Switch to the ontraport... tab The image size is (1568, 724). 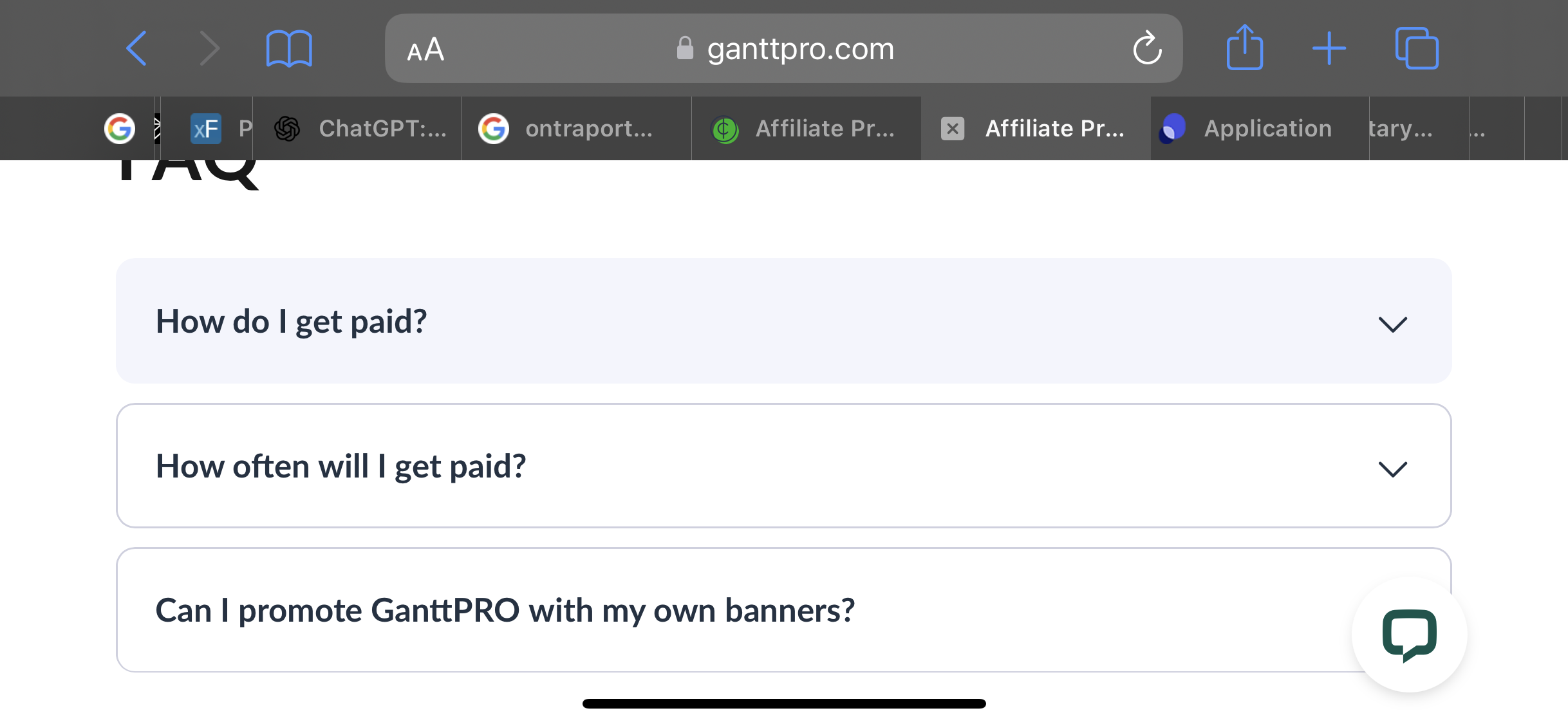coord(577,129)
